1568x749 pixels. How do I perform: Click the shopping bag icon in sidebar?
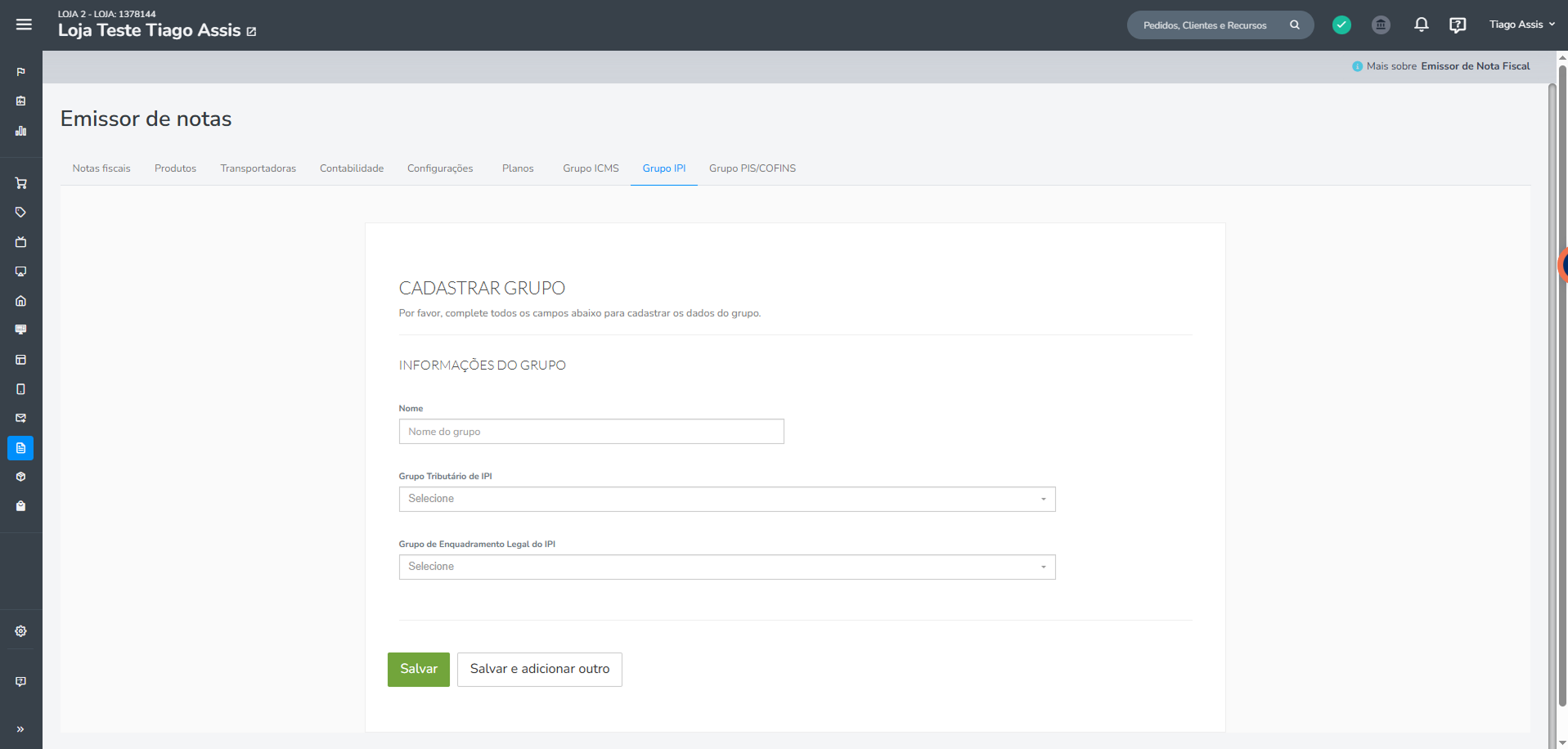pyautogui.click(x=21, y=506)
